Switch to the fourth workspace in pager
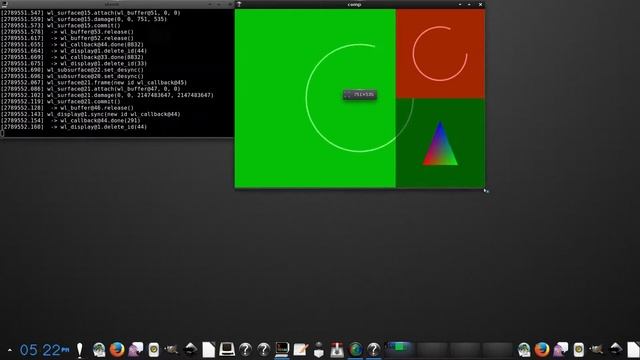This screenshot has height=360, width=640. click(x=497, y=350)
